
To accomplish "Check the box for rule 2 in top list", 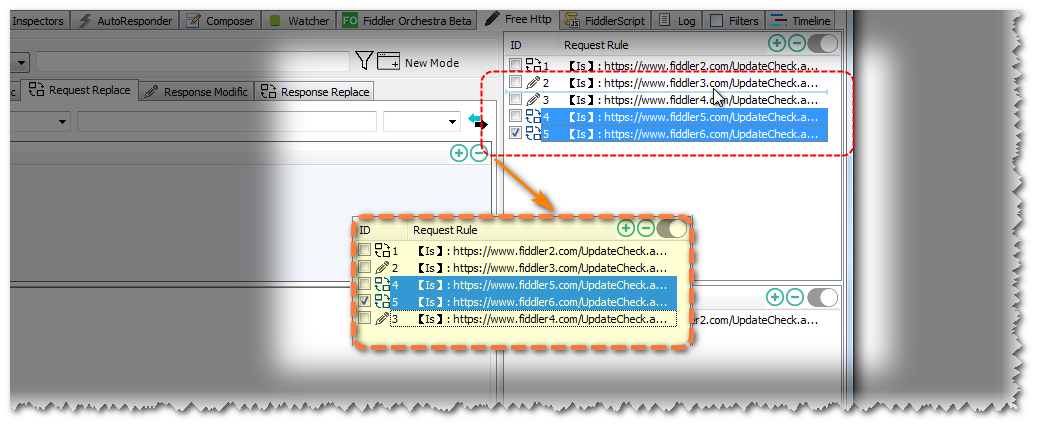I will tap(516, 82).
